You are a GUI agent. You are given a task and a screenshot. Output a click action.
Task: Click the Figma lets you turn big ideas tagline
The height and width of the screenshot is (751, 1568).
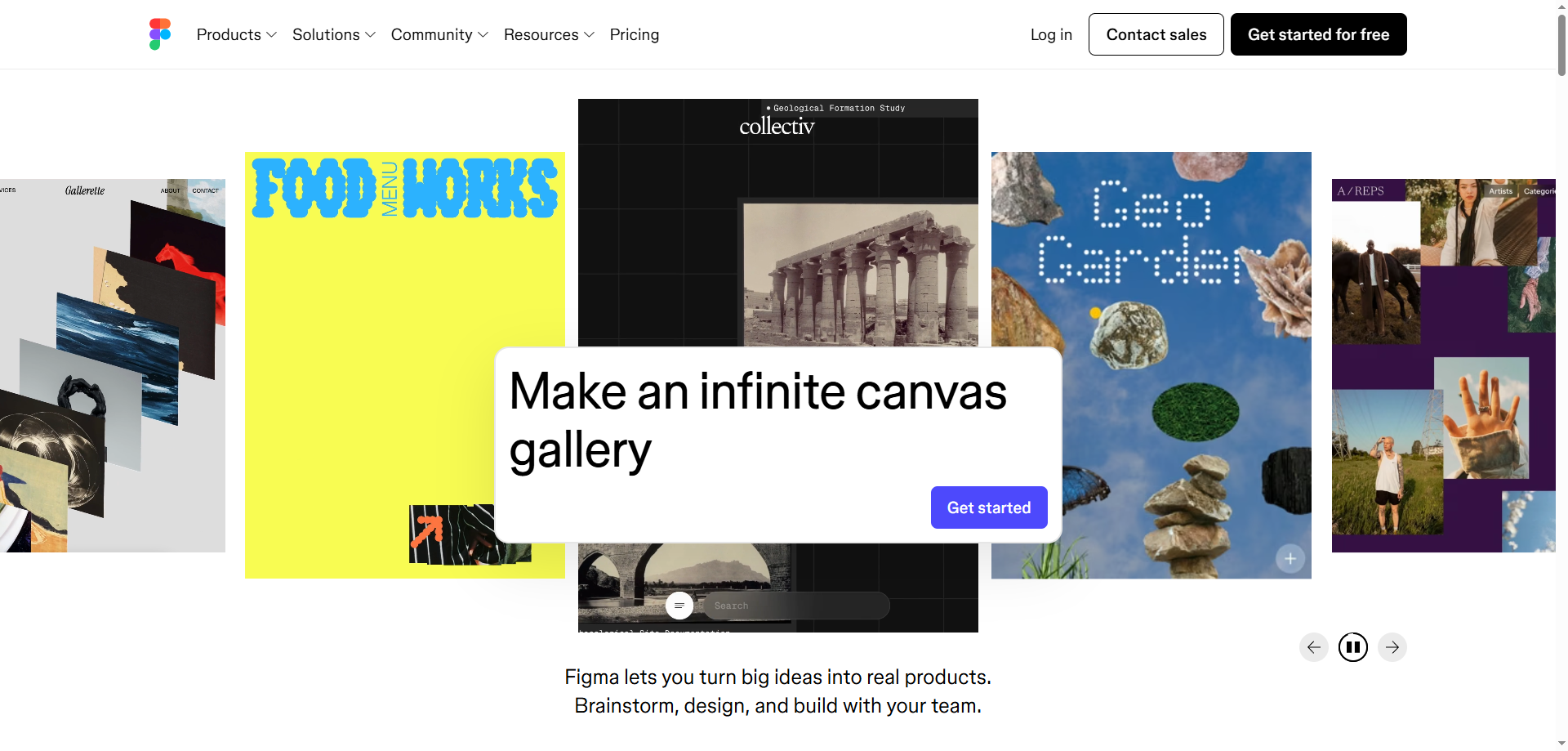point(777,691)
